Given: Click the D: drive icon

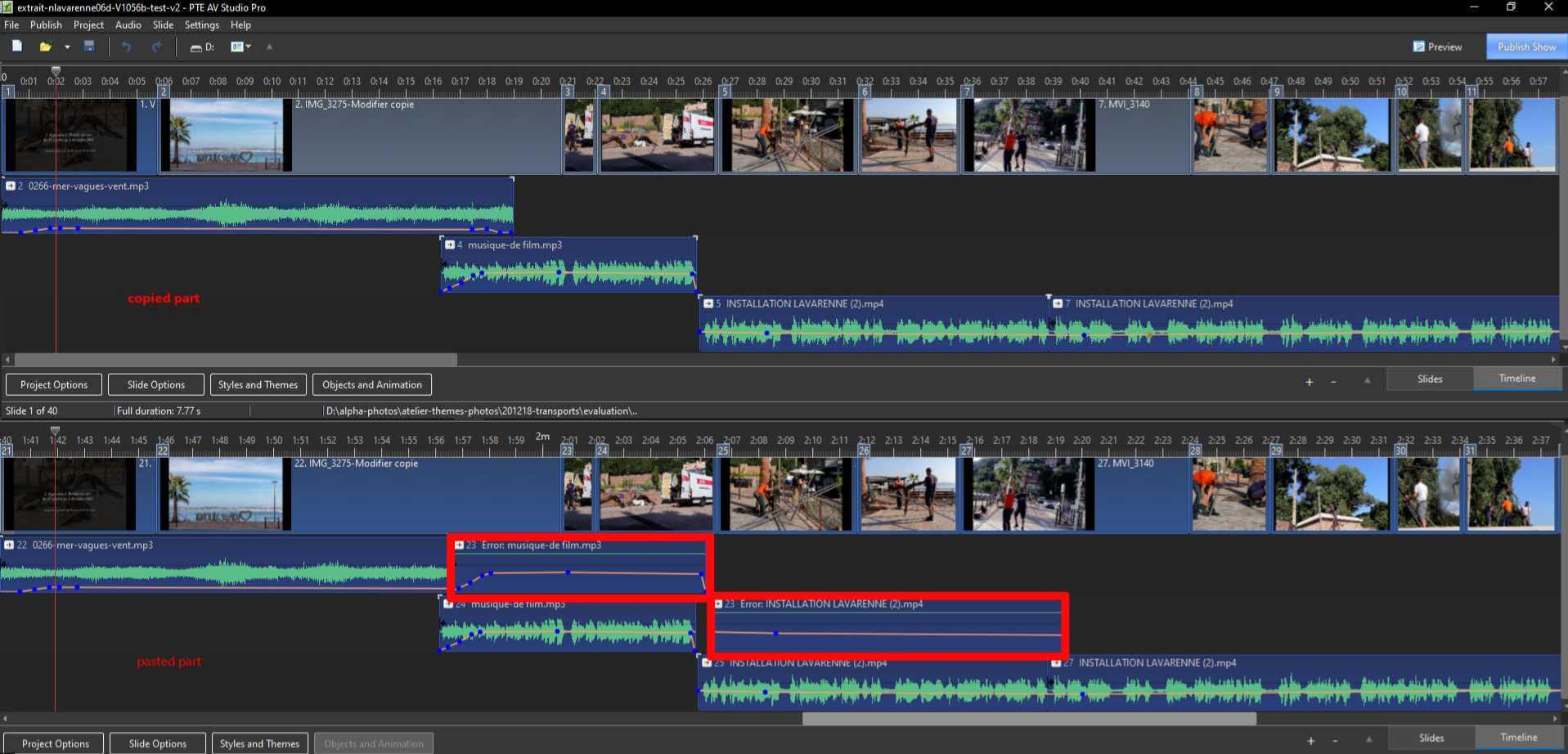Looking at the screenshot, I should tap(201, 47).
